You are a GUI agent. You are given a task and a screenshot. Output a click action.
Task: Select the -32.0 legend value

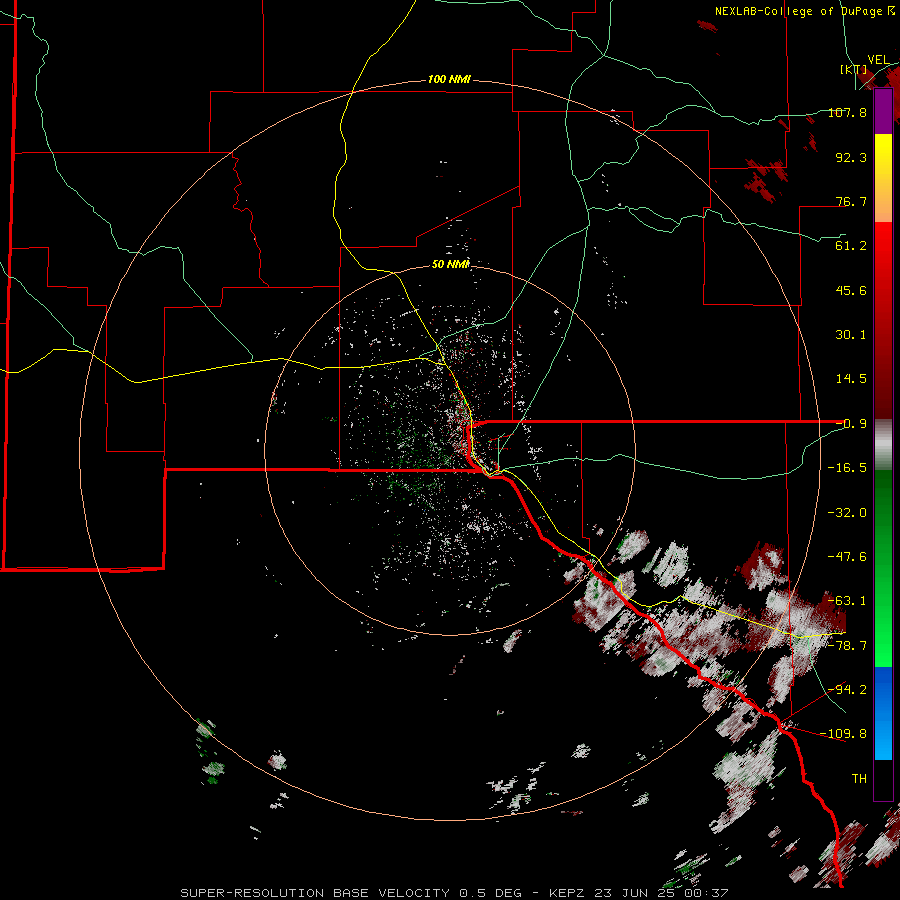tap(847, 513)
